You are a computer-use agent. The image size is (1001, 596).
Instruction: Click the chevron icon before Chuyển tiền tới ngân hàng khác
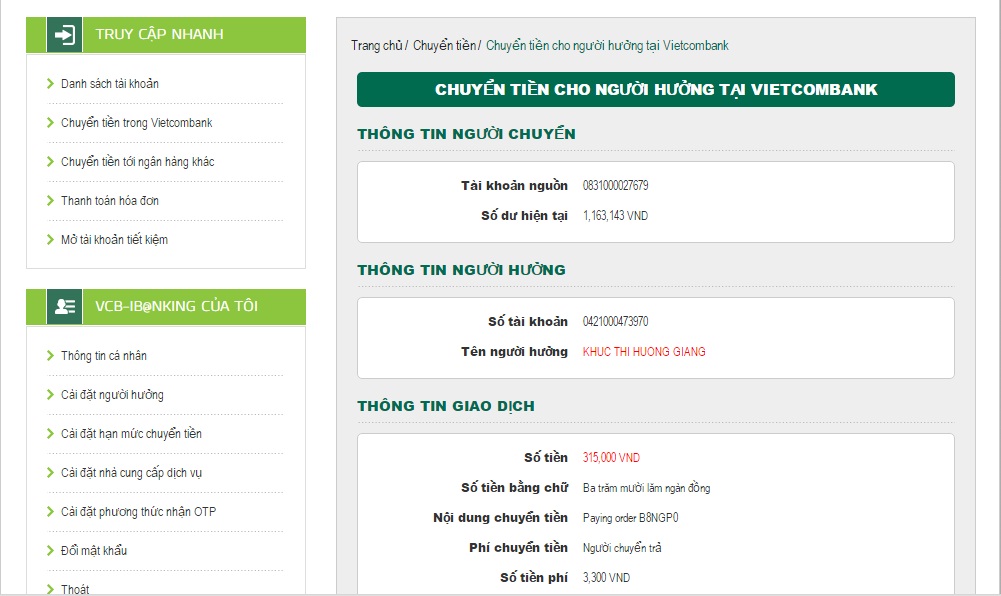pos(50,161)
